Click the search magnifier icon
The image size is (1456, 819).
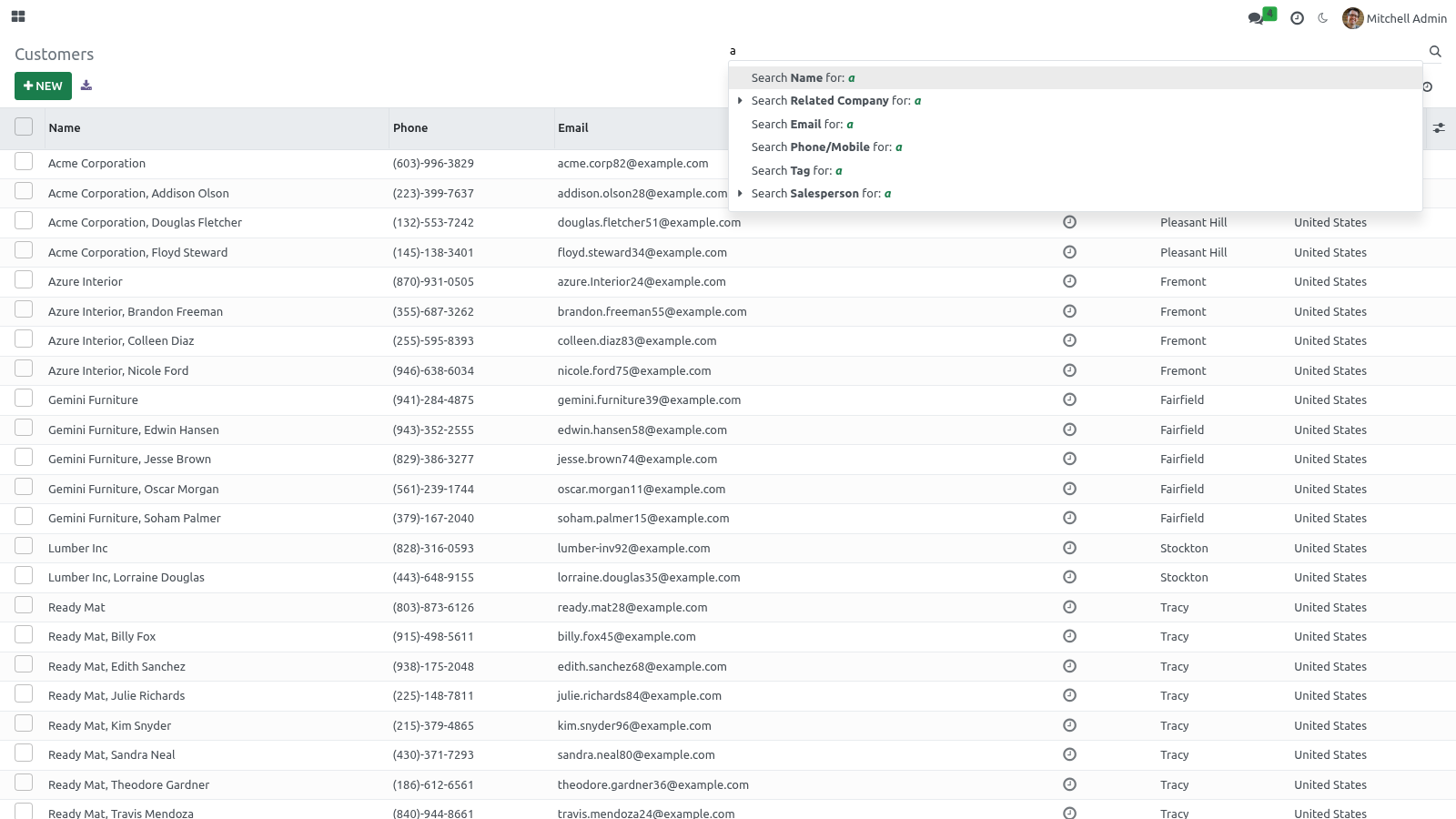pos(1435,52)
